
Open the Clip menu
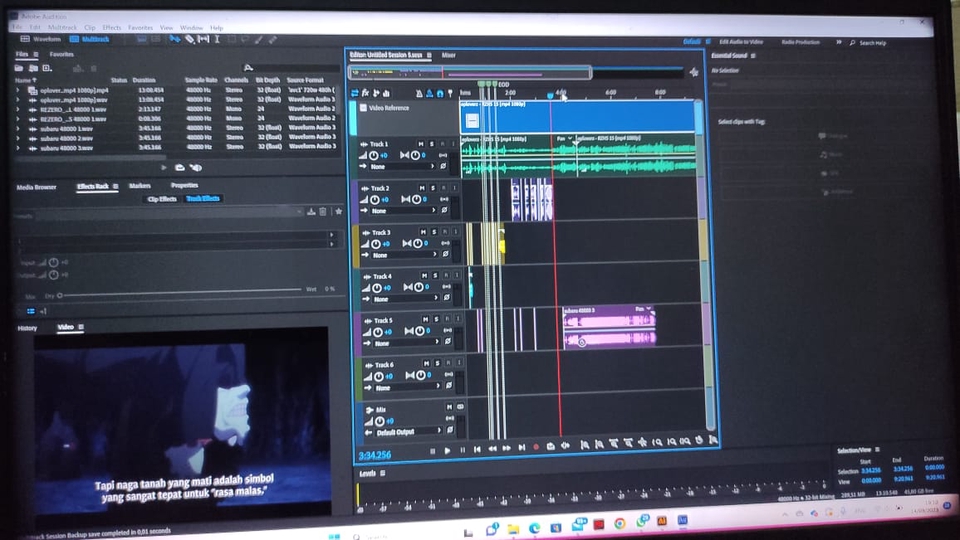(x=90, y=28)
